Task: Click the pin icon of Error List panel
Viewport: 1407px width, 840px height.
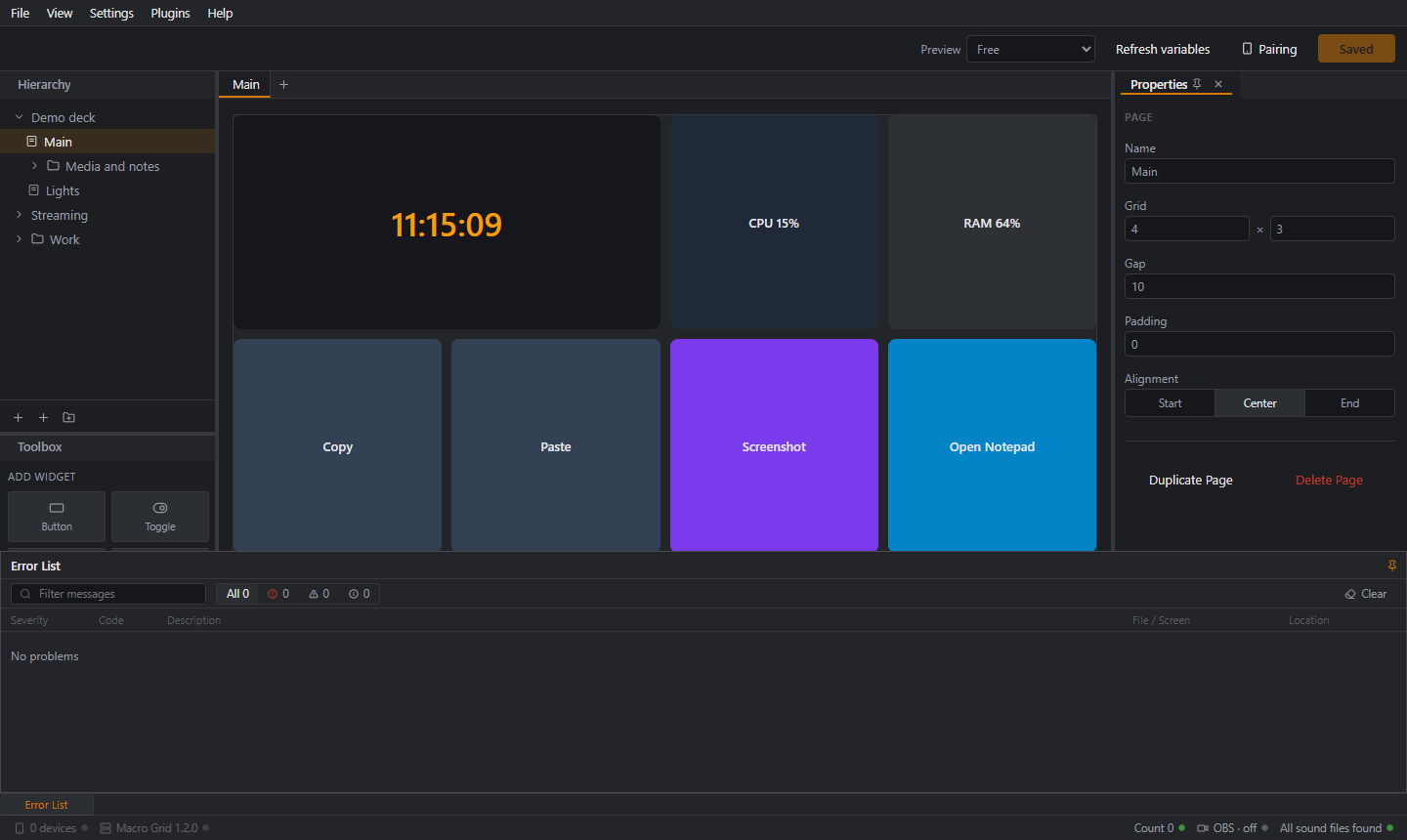Action: [1391, 566]
